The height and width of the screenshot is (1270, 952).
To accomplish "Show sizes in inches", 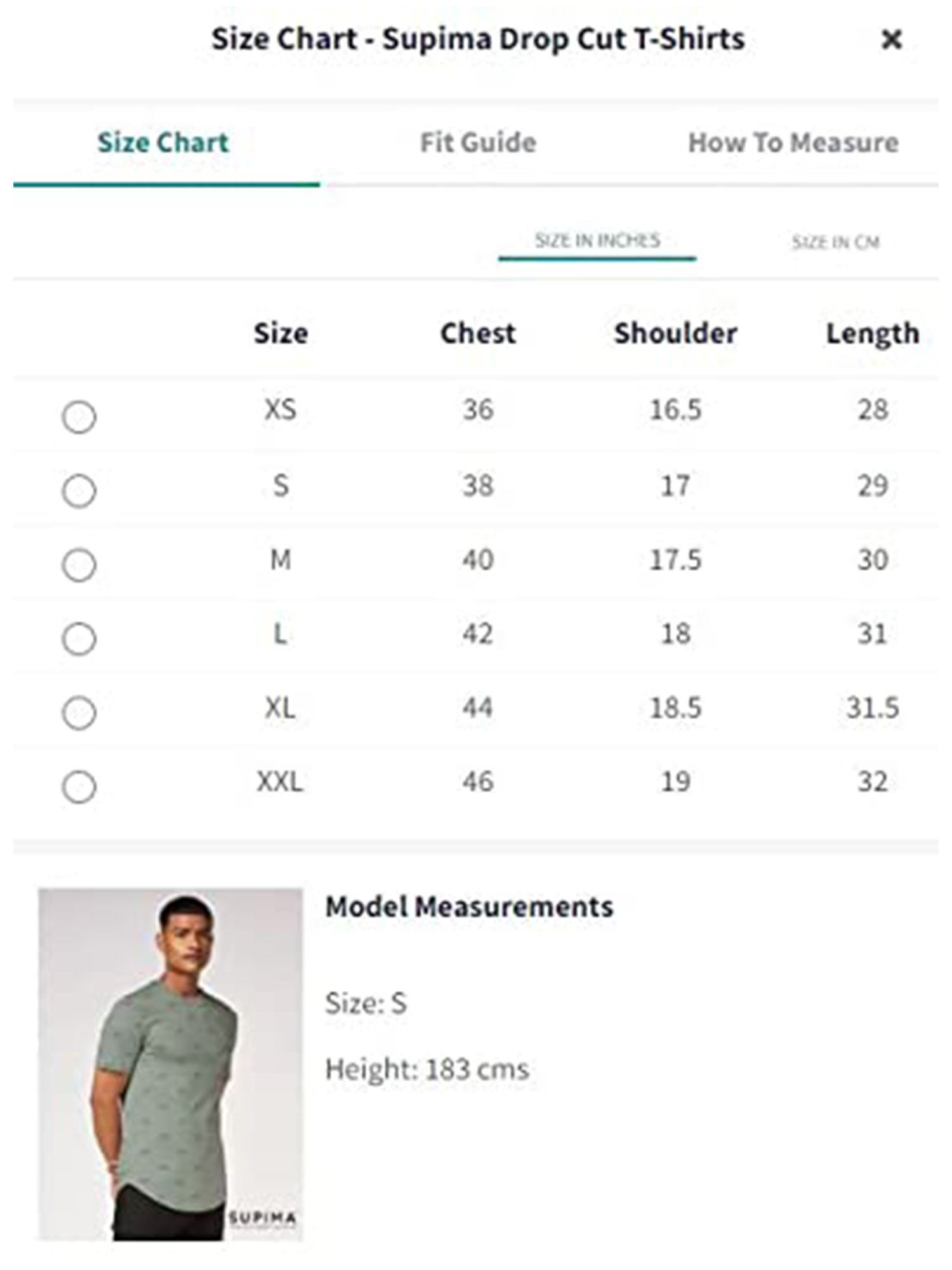I will pyautogui.click(x=597, y=241).
